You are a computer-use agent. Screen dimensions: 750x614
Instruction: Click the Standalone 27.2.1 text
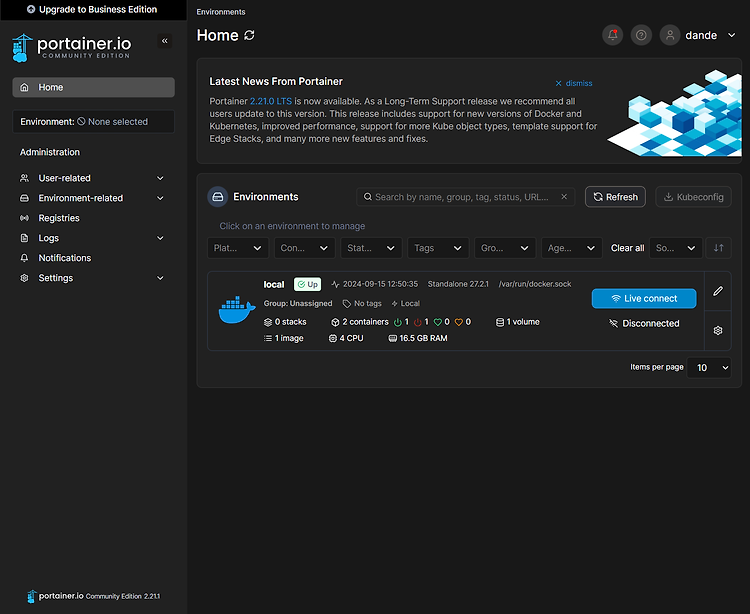(x=458, y=284)
